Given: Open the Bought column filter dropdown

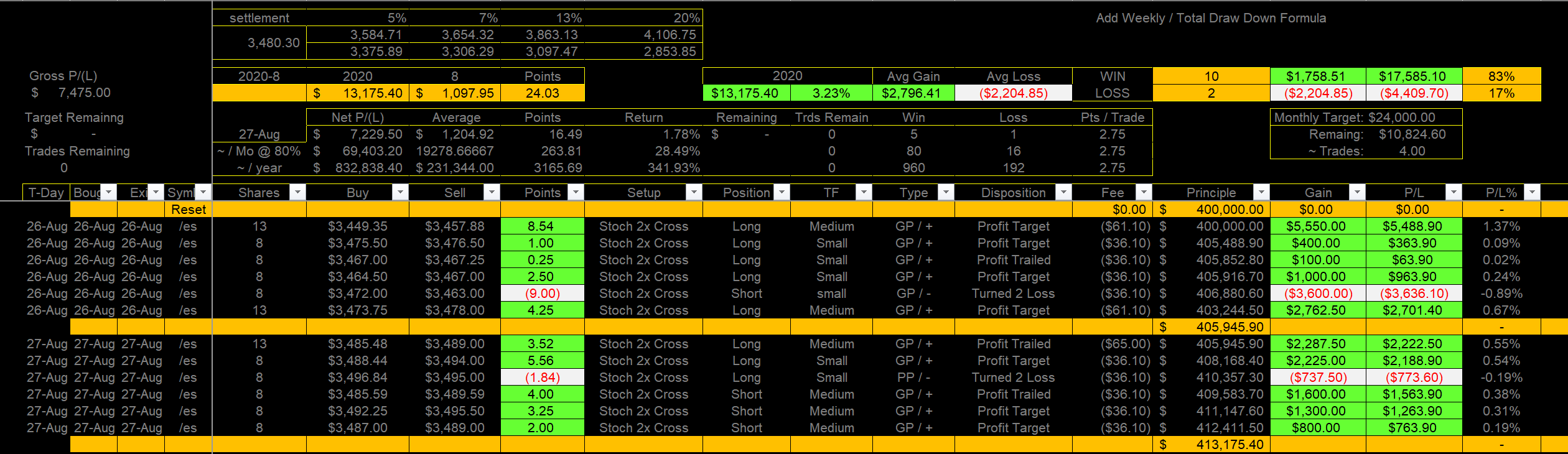Looking at the screenshot, I should point(109,193).
